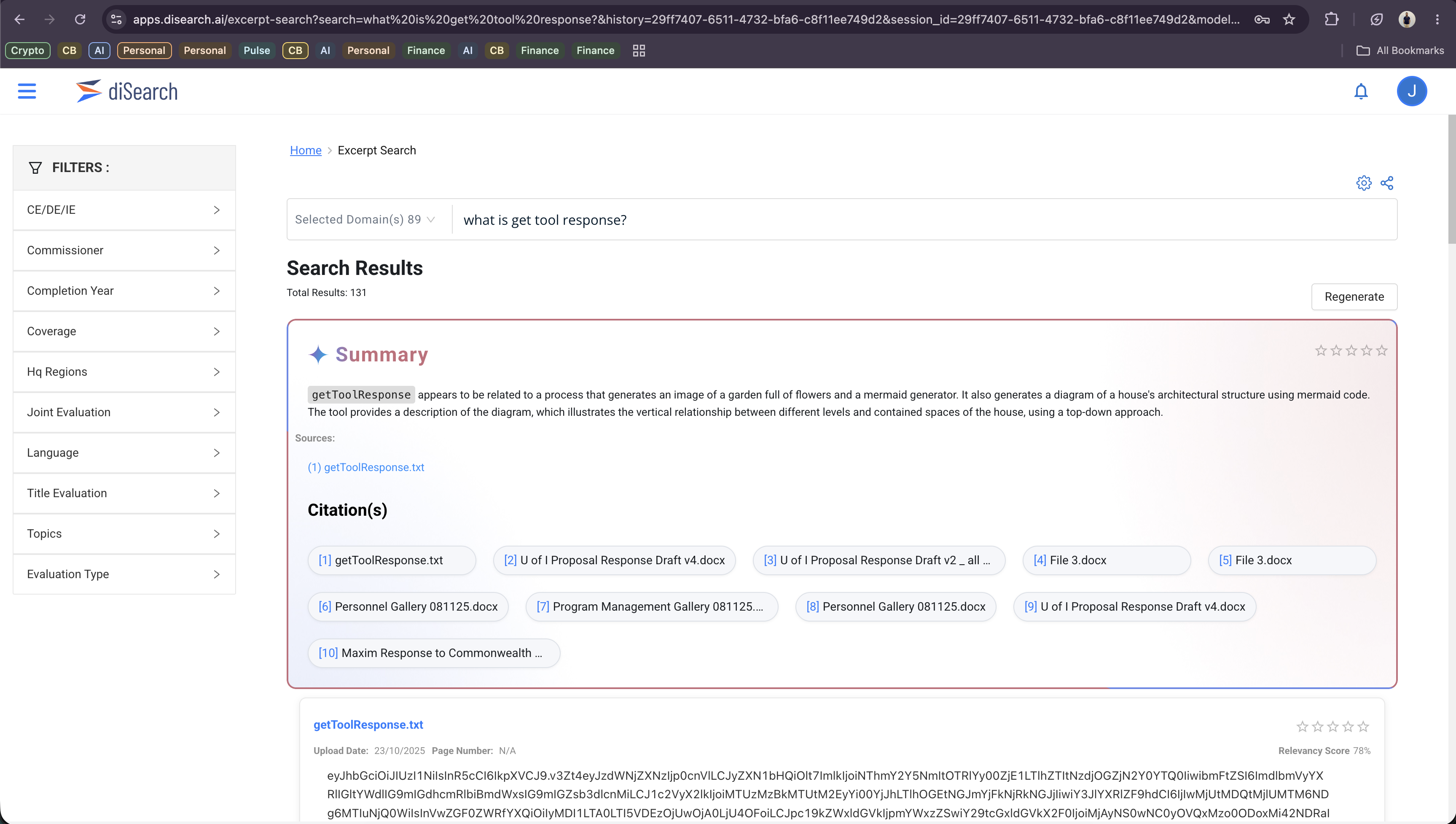Expand the Completion Year filter
This screenshot has width=1456, height=824.
click(124, 291)
